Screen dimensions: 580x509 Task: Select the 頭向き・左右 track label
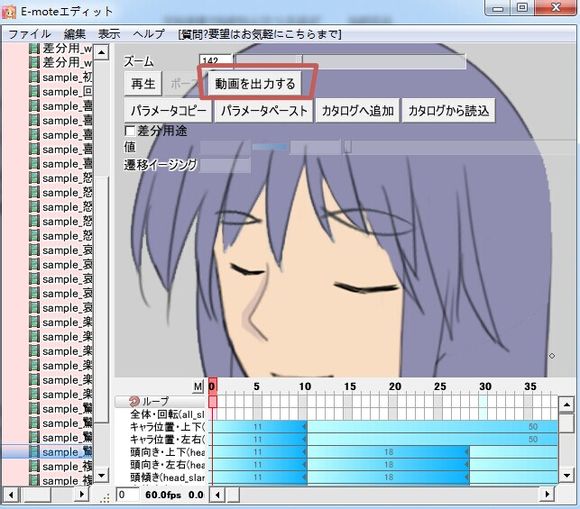167,465
